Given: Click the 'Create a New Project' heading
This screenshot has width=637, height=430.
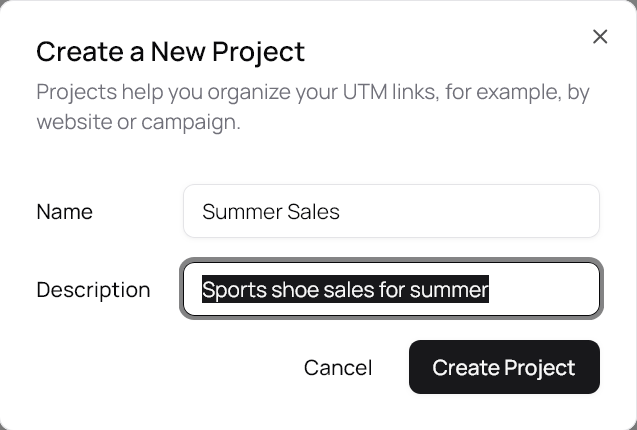Looking at the screenshot, I should 170,51.
